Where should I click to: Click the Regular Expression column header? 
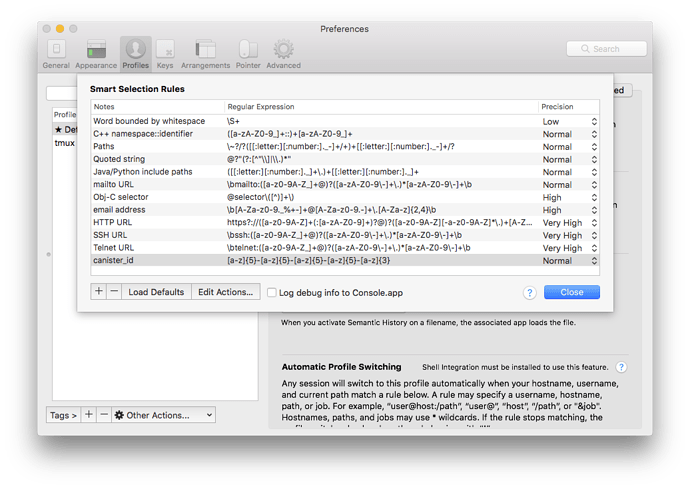261,107
